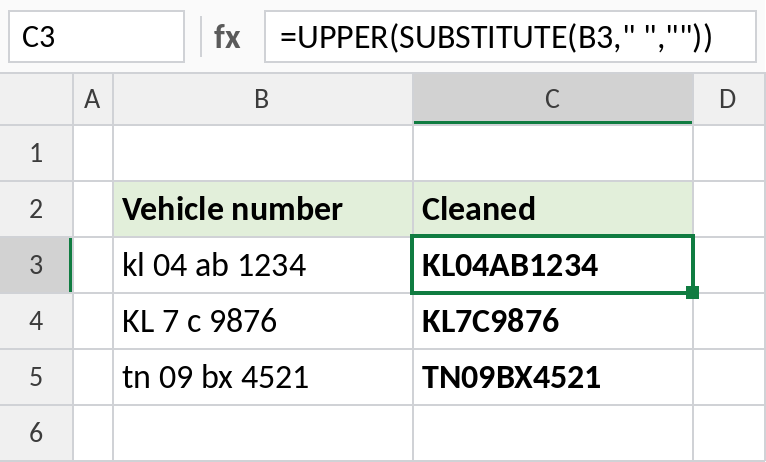The height and width of the screenshot is (462, 766).
Task: Select row 4 header
Action: point(36,321)
